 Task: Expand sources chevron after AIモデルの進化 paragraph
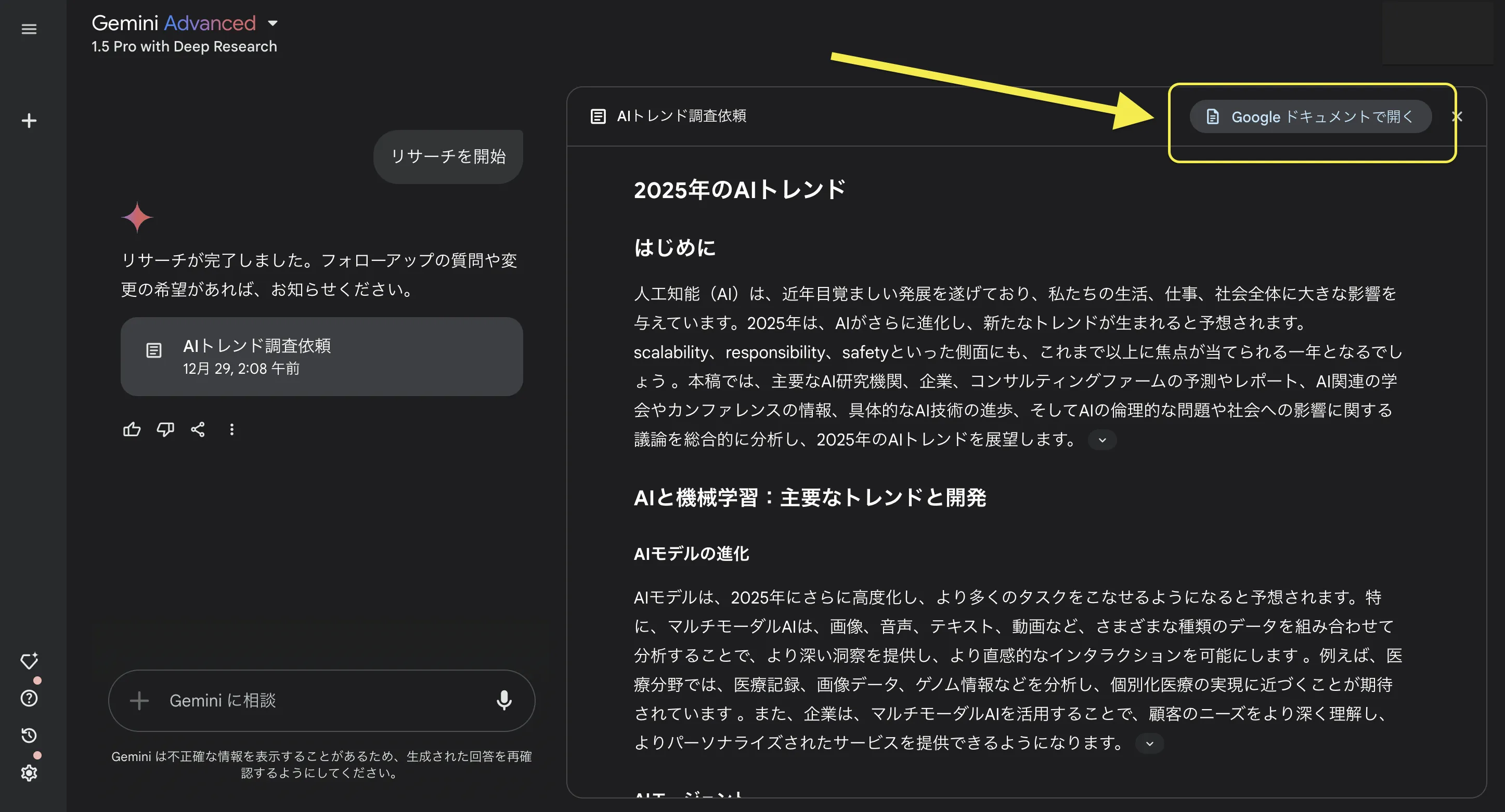coord(1149,744)
